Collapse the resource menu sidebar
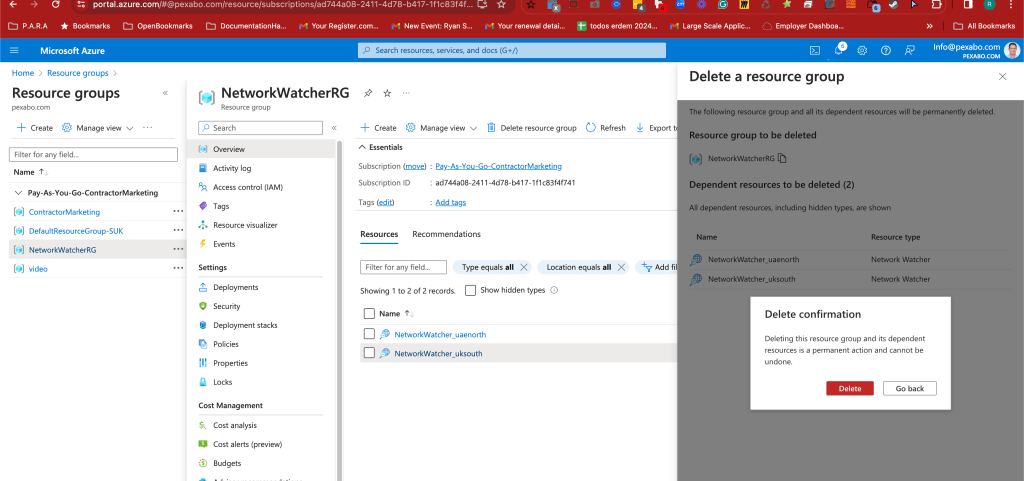Viewport: 1024px width, 481px height. (334, 128)
